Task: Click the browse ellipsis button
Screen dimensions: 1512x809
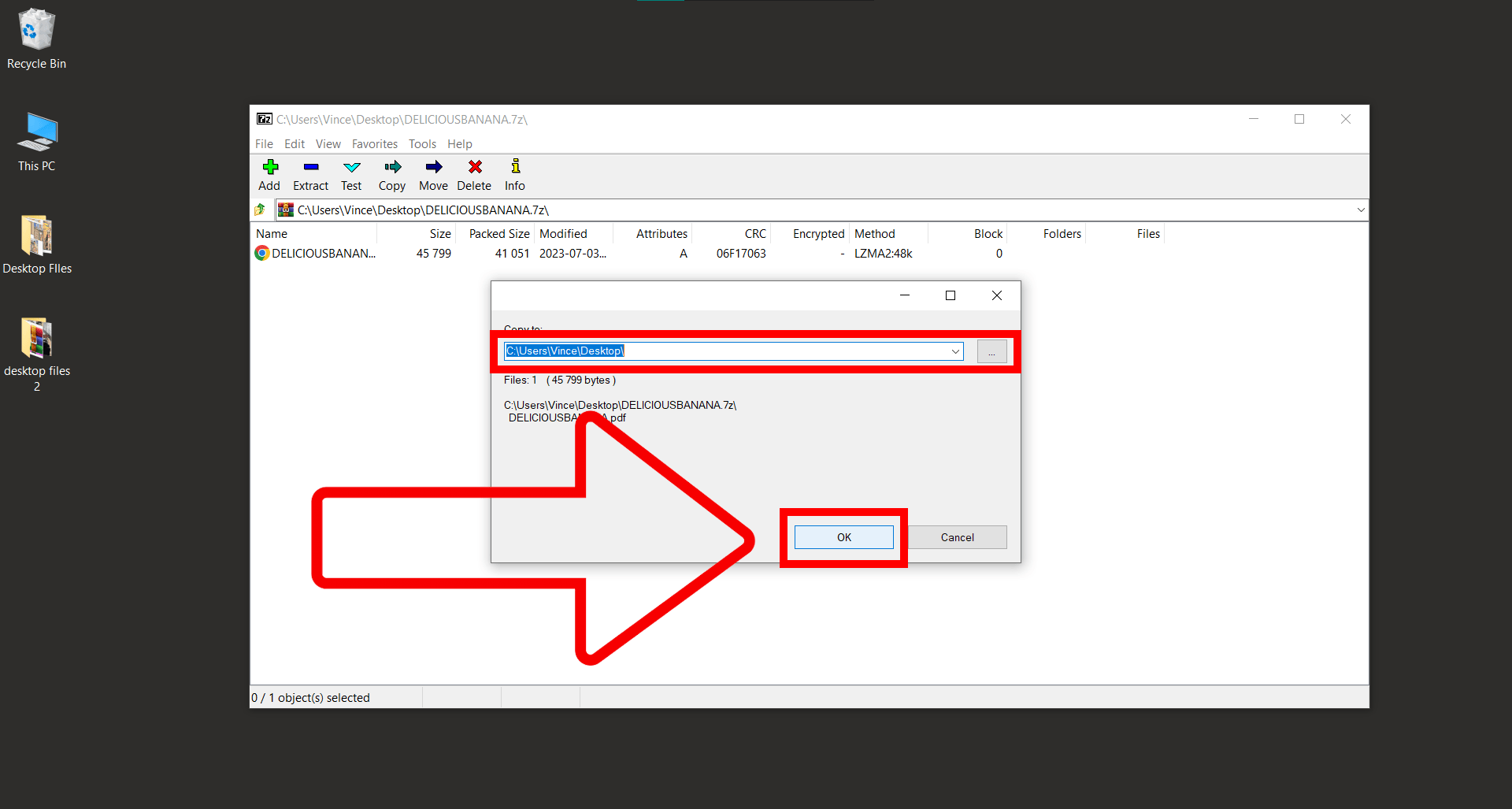Action: (x=991, y=351)
